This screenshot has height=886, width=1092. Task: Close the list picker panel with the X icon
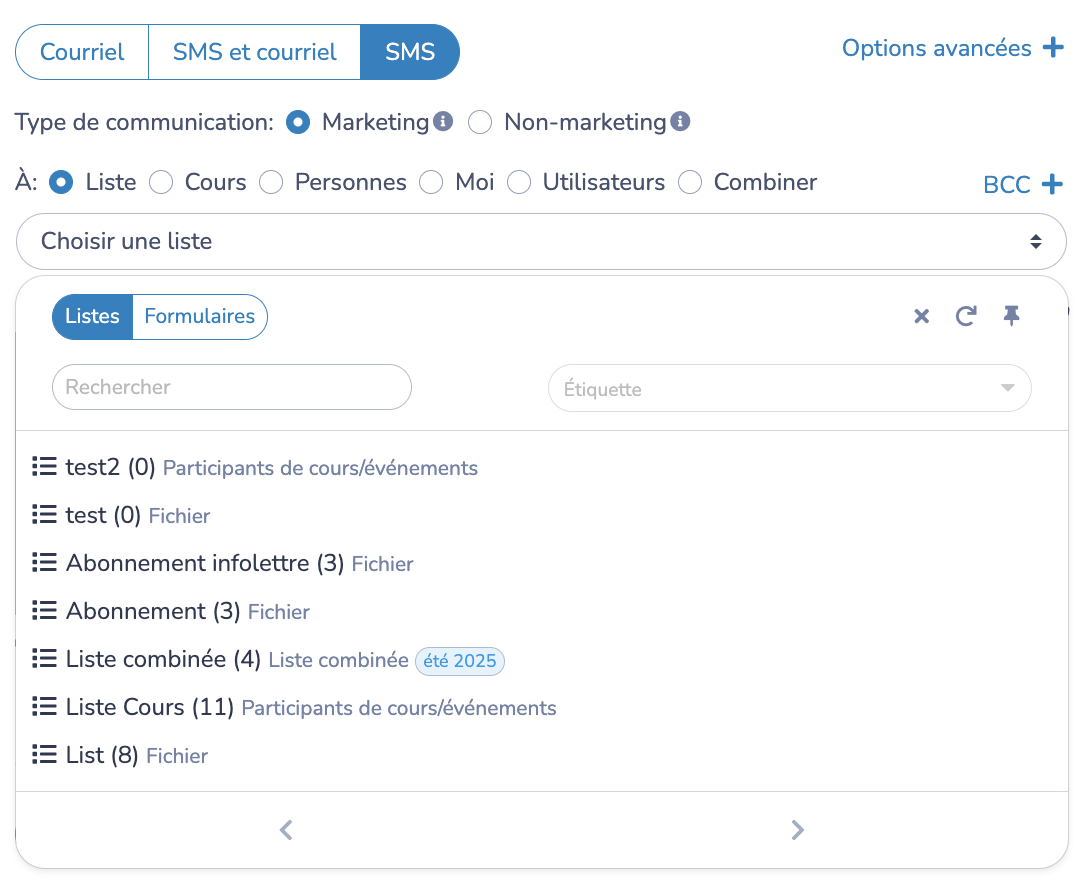pos(921,316)
